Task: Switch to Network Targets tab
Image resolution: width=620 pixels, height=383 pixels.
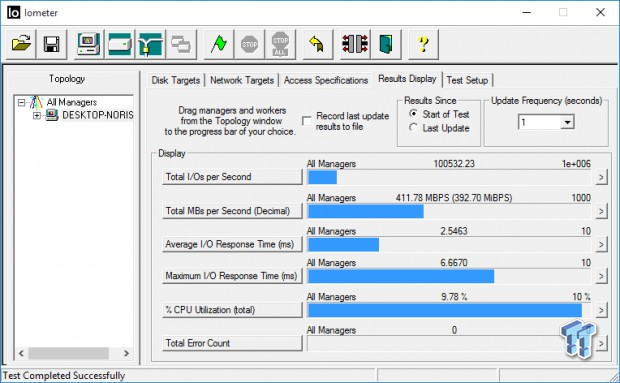Action: point(242,80)
